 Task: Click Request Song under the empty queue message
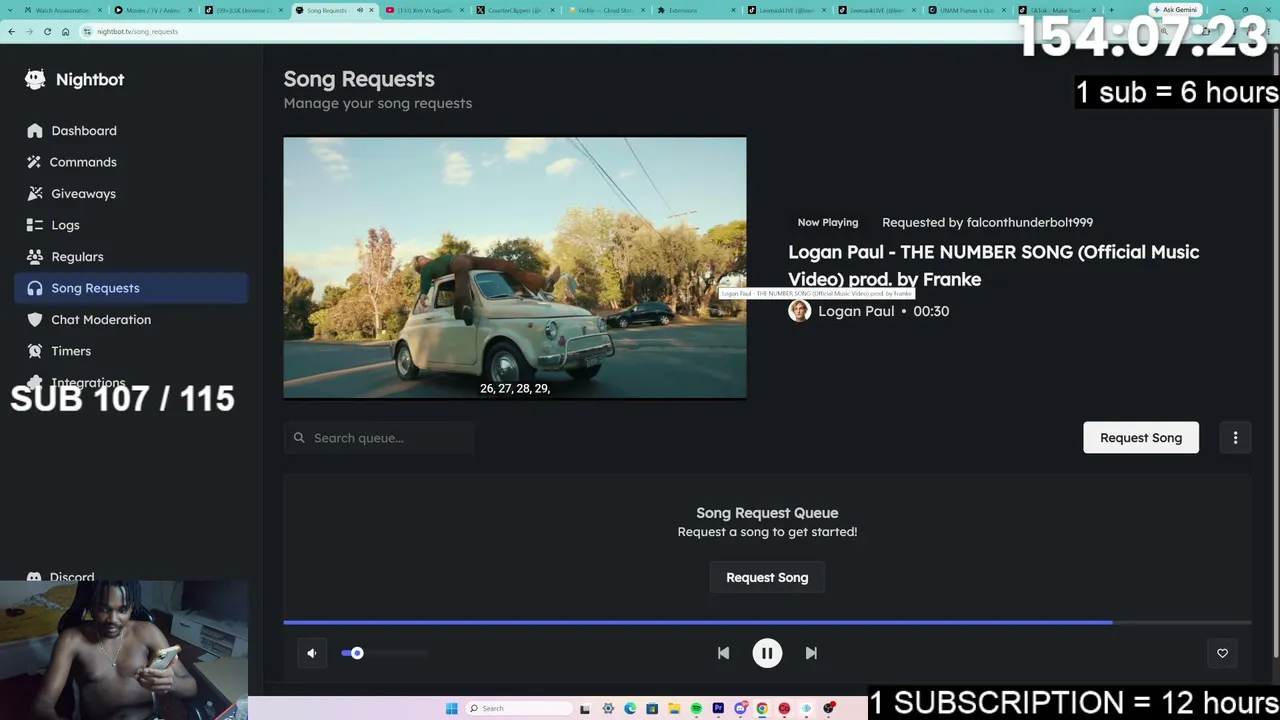tap(767, 577)
